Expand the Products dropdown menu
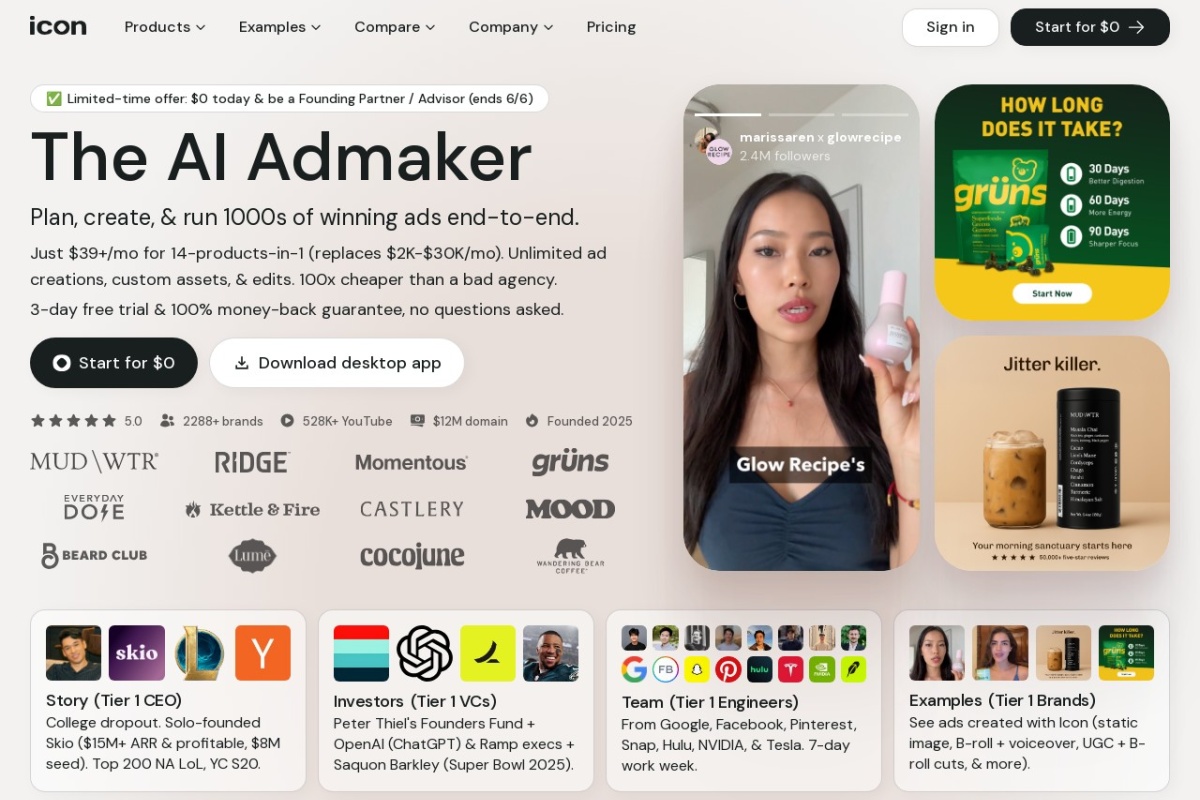1200x800 pixels. (x=165, y=27)
